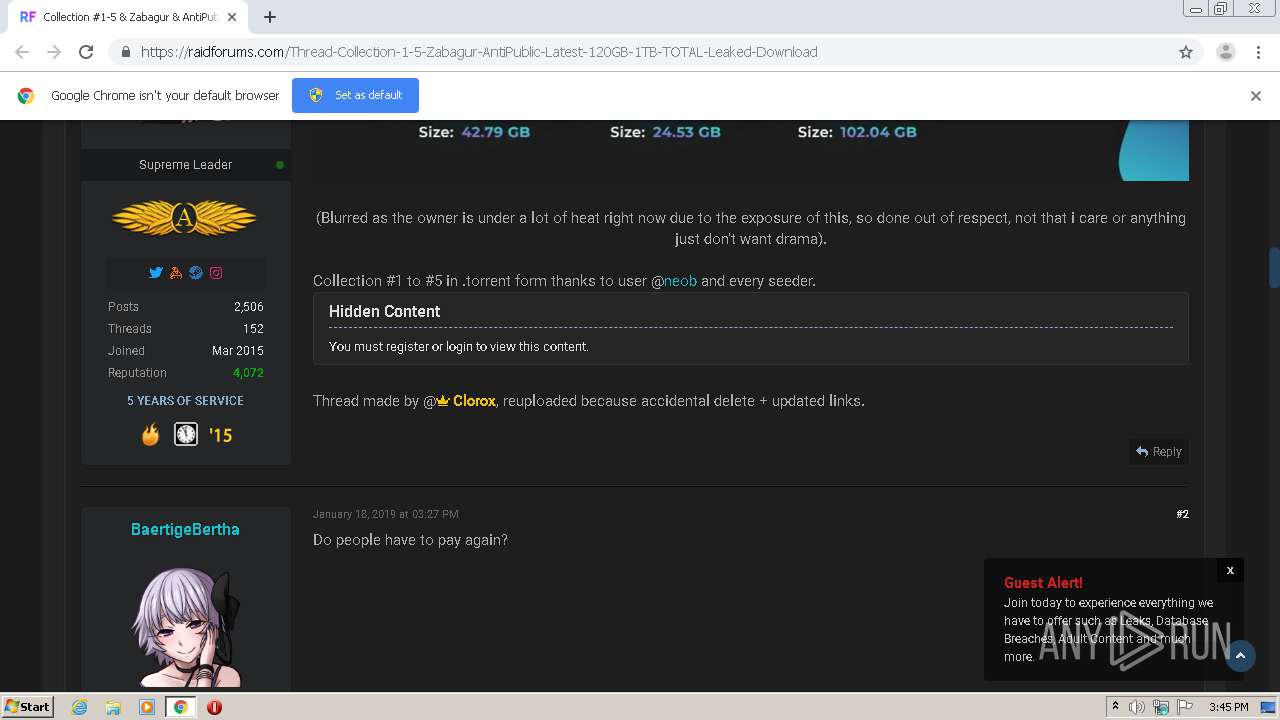This screenshot has width=1280, height=720.
Task: Open the red Opera taskbar icon
Action: (214, 707)
